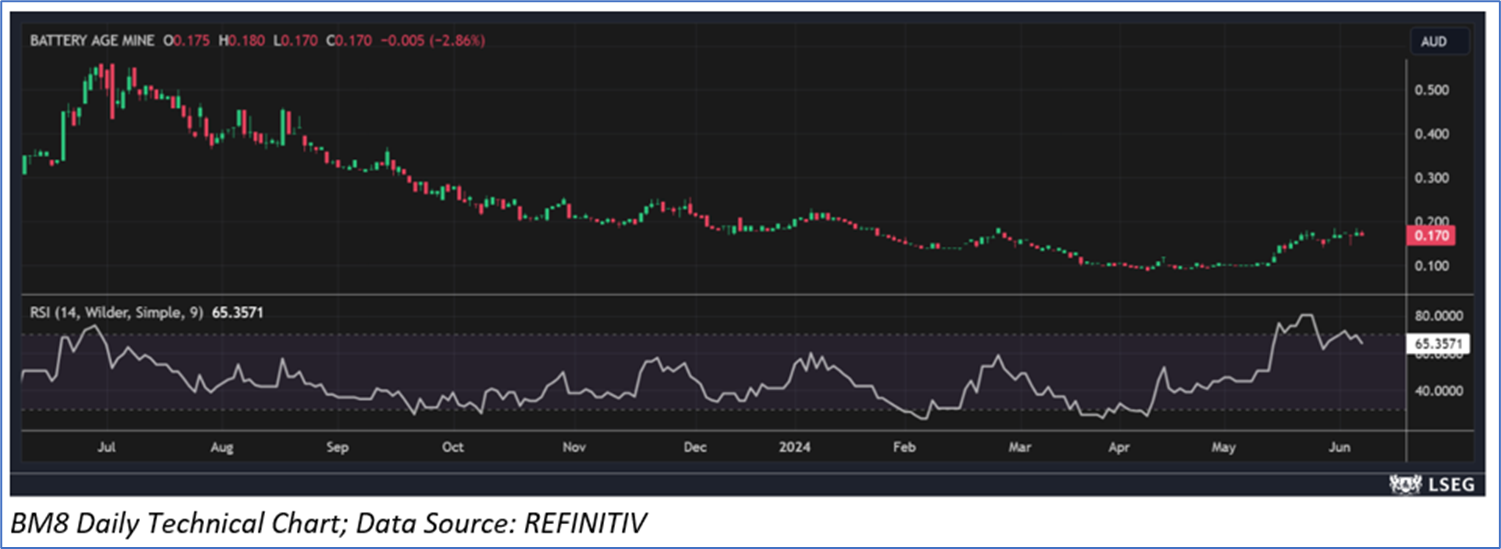Click the 40.0000 RSI axis label
Viewport: 1501px width, 549px height.
(x=1438, y=391)
